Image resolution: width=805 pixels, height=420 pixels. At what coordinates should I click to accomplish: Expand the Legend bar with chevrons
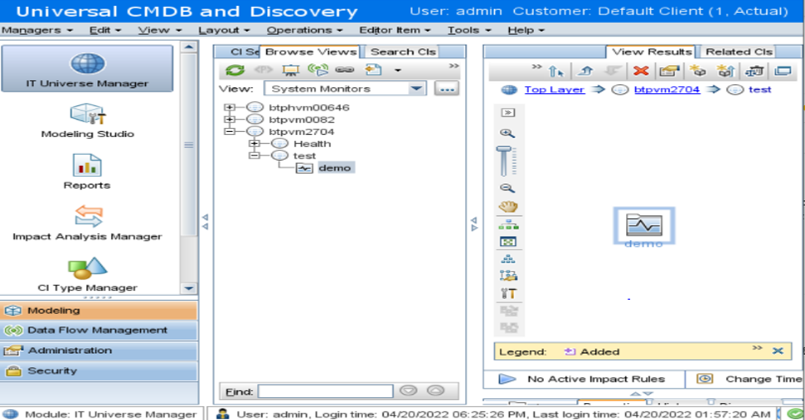click(757, 348)
